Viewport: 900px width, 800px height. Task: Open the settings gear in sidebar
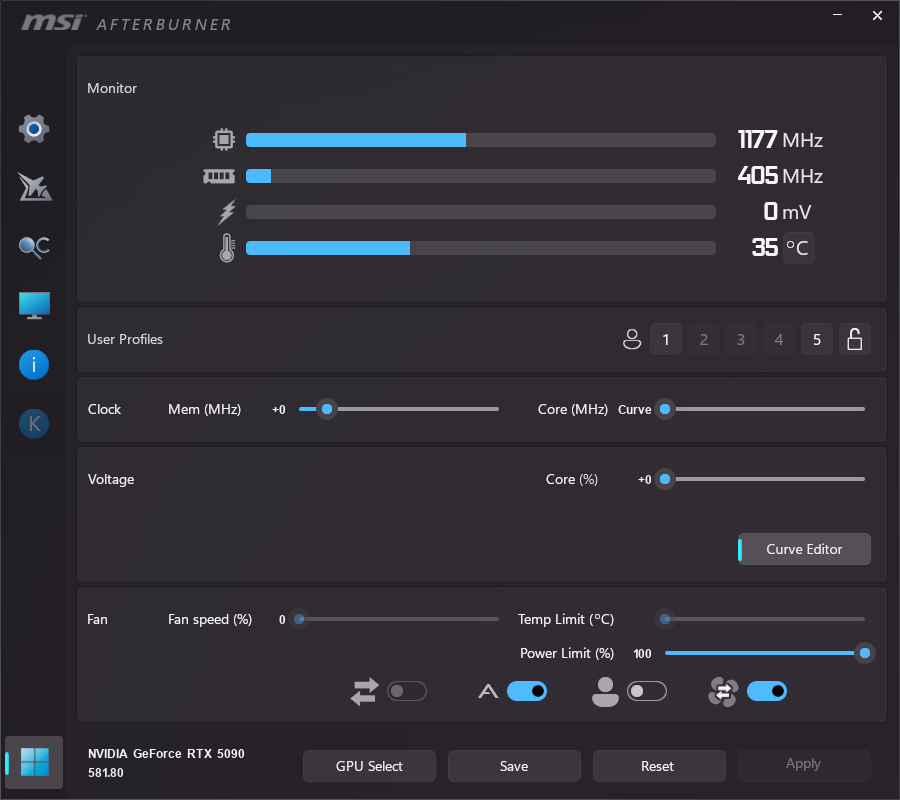(34, 129)
